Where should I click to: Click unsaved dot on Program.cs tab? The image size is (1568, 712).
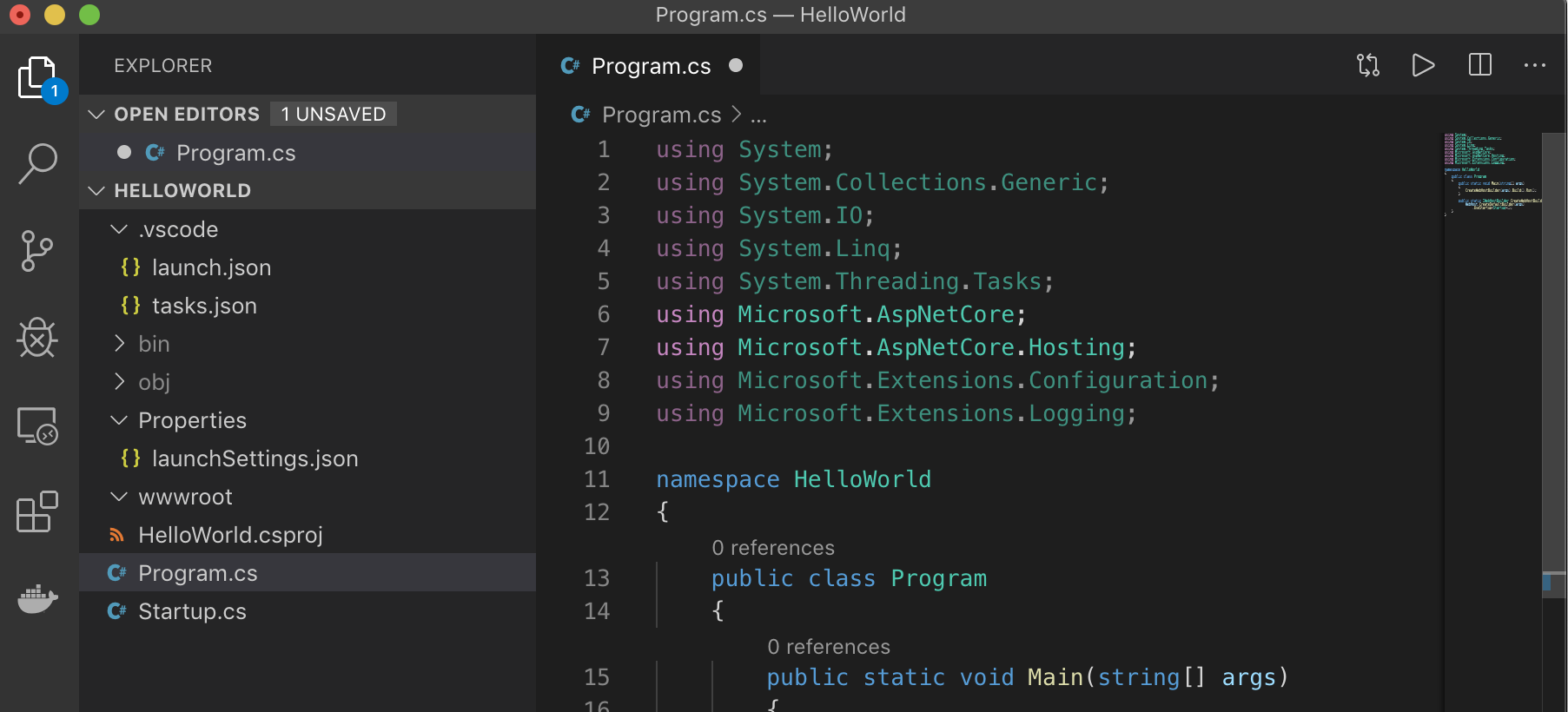click(736, 65)
